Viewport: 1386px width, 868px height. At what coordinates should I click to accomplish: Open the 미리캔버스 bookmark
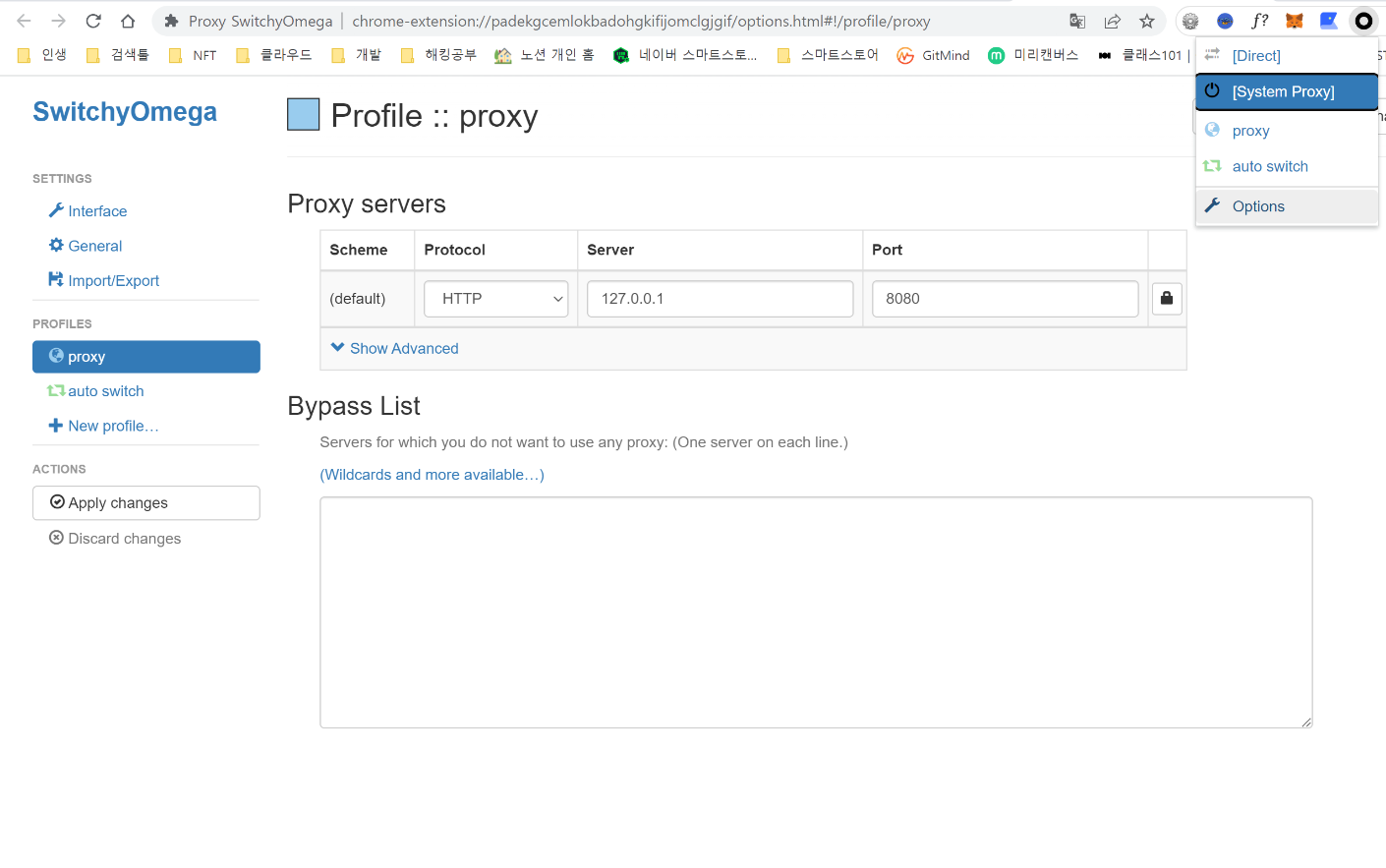coord(1033,55)
